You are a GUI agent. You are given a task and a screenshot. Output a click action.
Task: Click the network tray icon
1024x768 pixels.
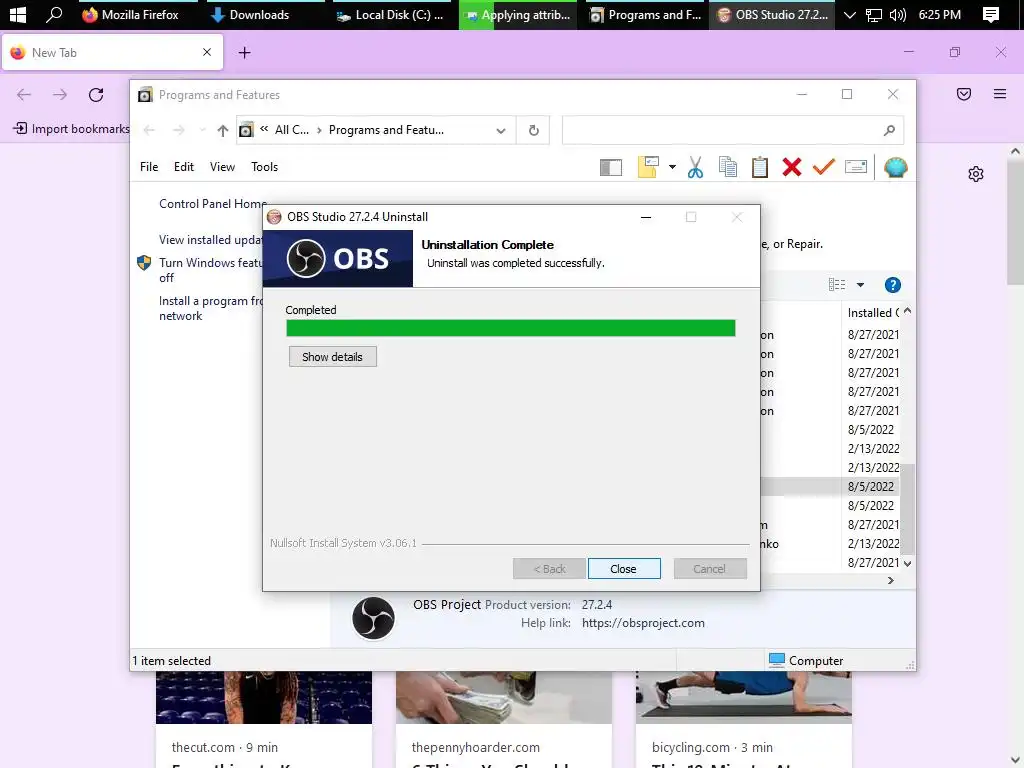tap(873, 14)
